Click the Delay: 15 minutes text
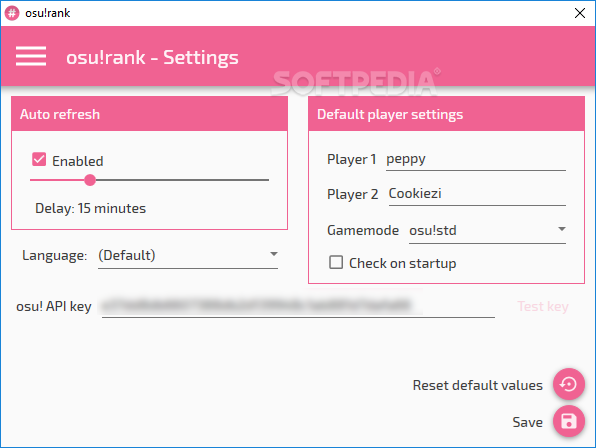The height and width of the screenshot is (448, 596). [x=90, y=208]
